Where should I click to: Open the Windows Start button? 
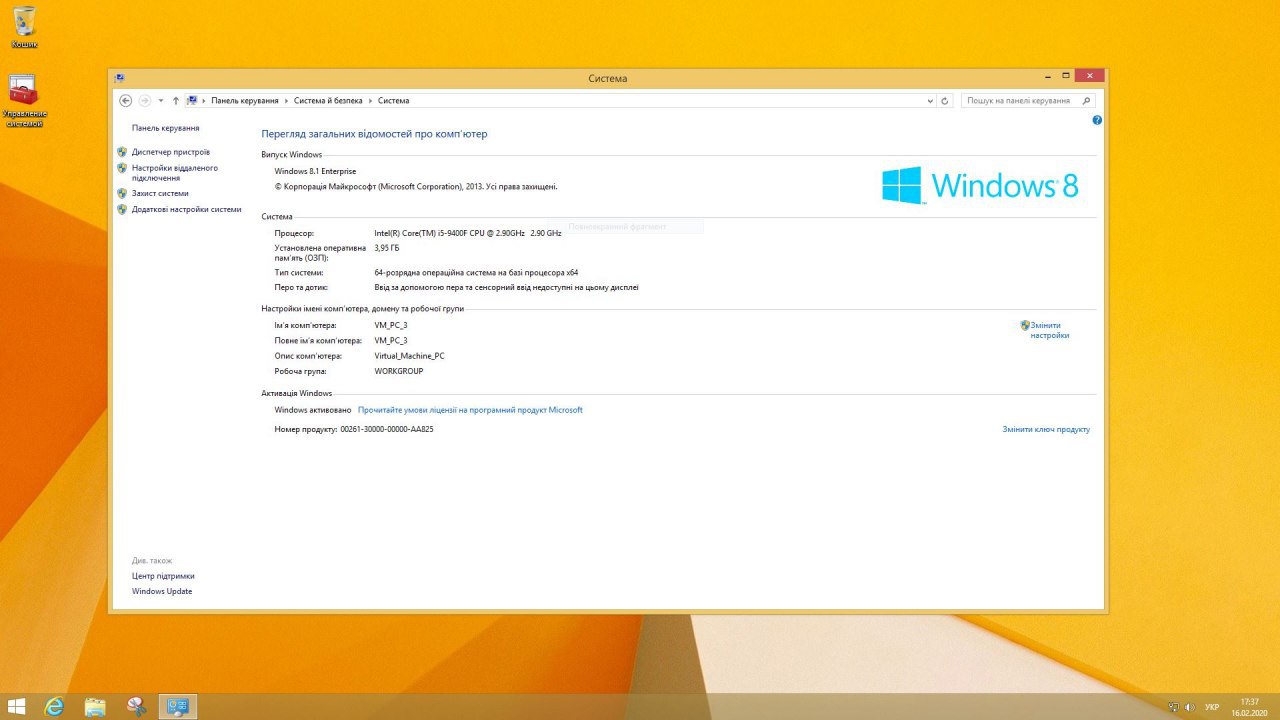click(17, 706)
